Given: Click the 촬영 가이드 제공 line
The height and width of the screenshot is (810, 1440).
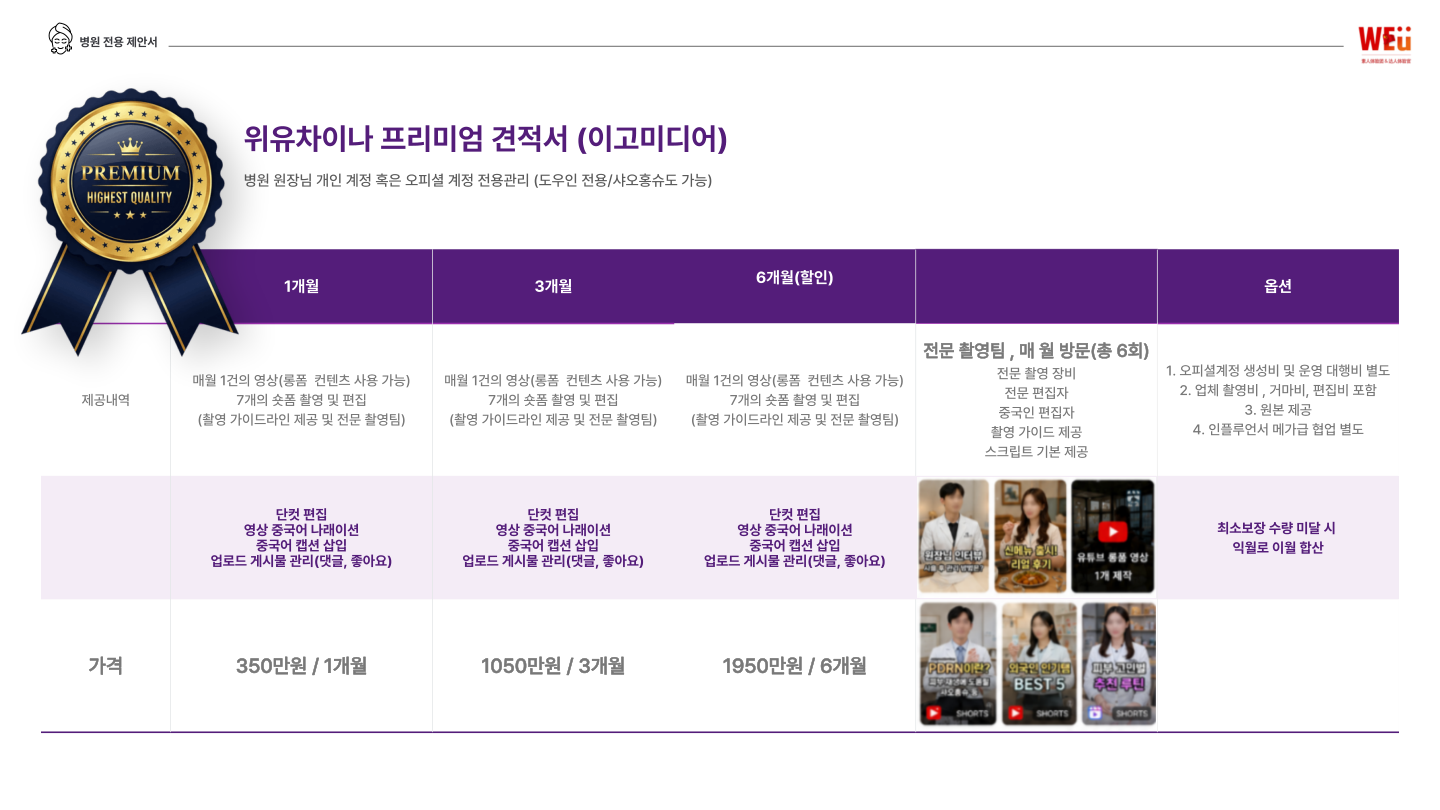Looking at the screenshot, I should pyautogui.click(x=1036, y=432).
